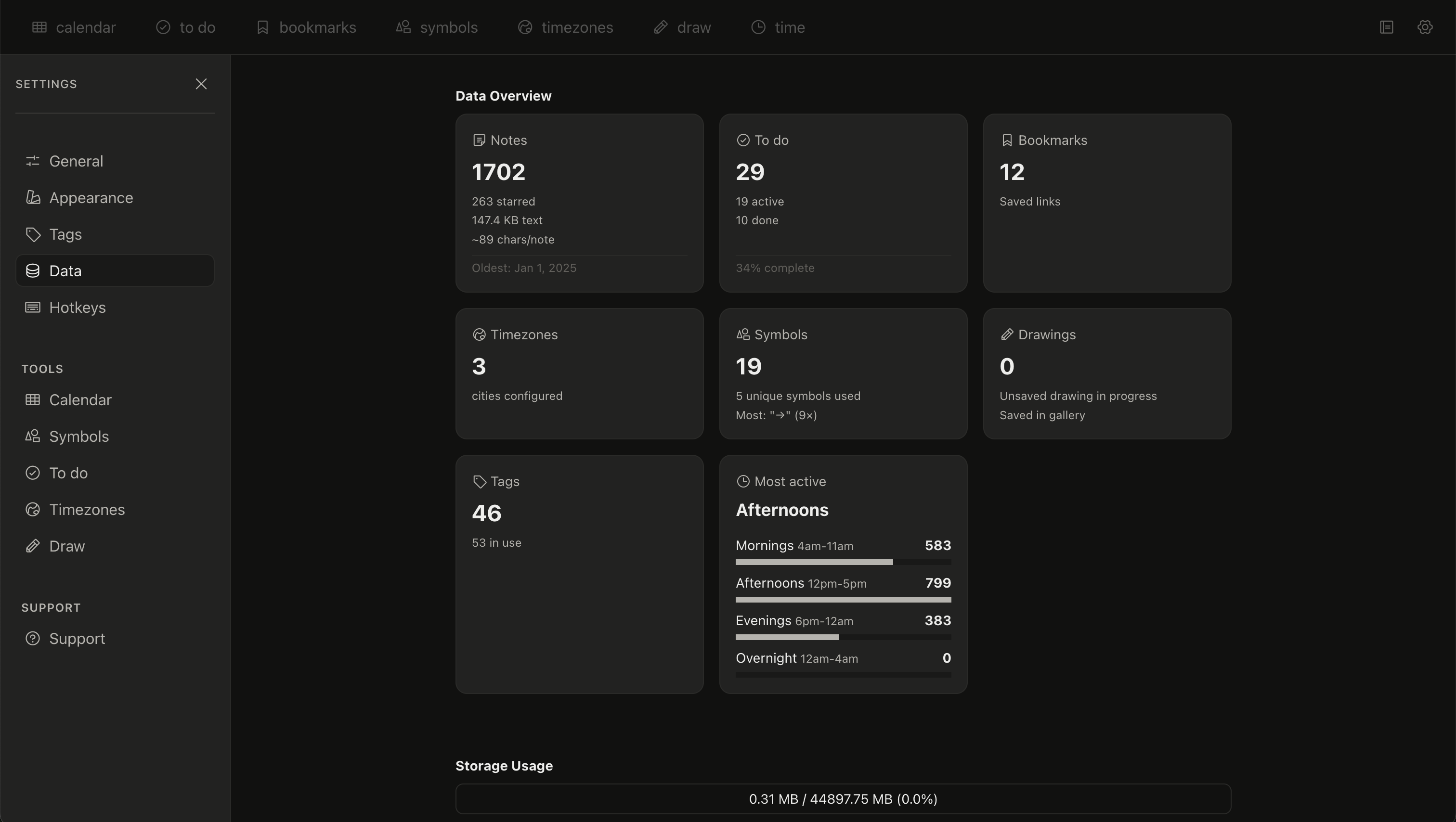This screenshot has height=822, width=1456.
Task: Select the Data settings item
Action: [115, 270]
